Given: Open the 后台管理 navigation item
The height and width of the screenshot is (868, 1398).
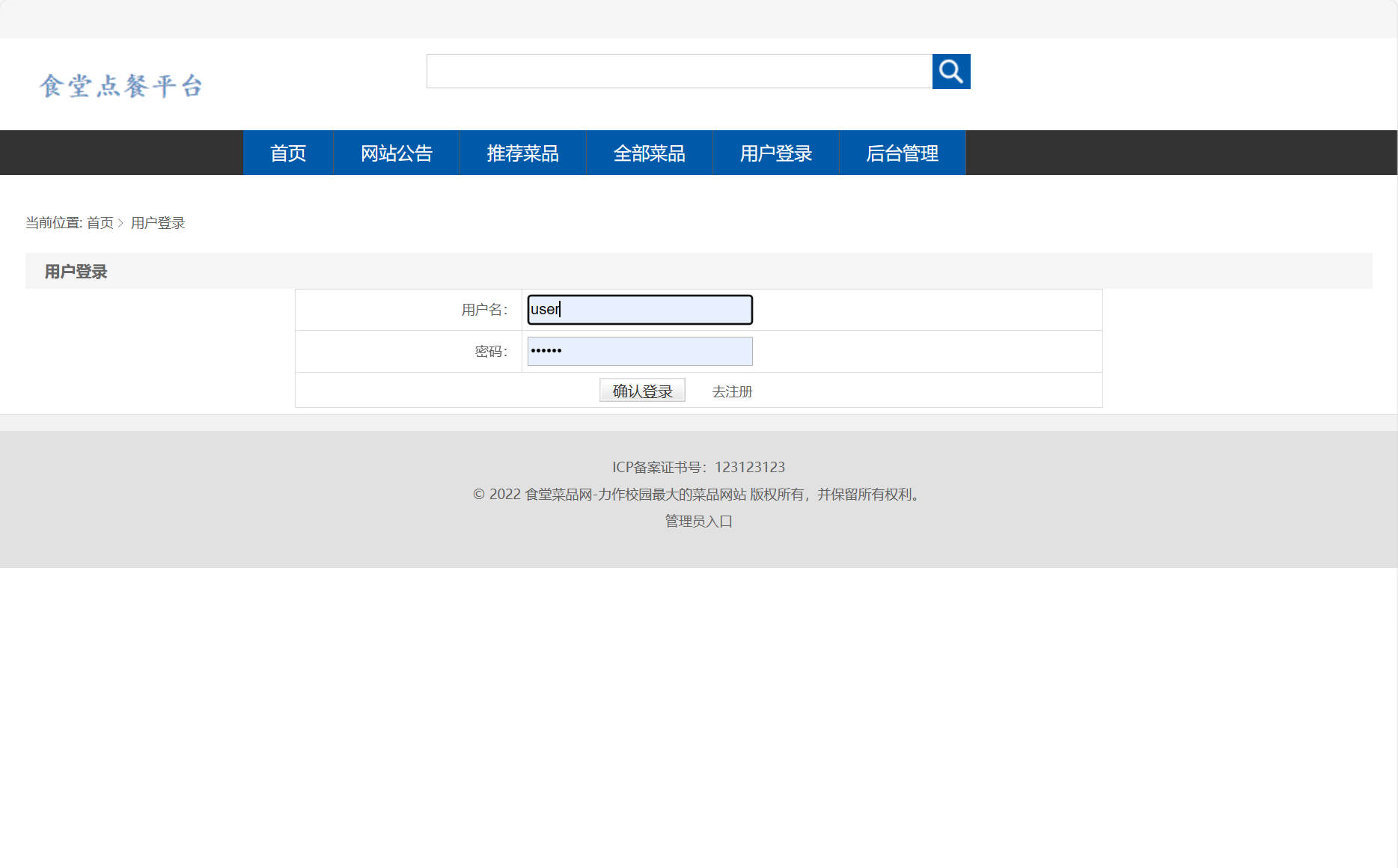Looking at the screenshot, I should click(903, 153).
